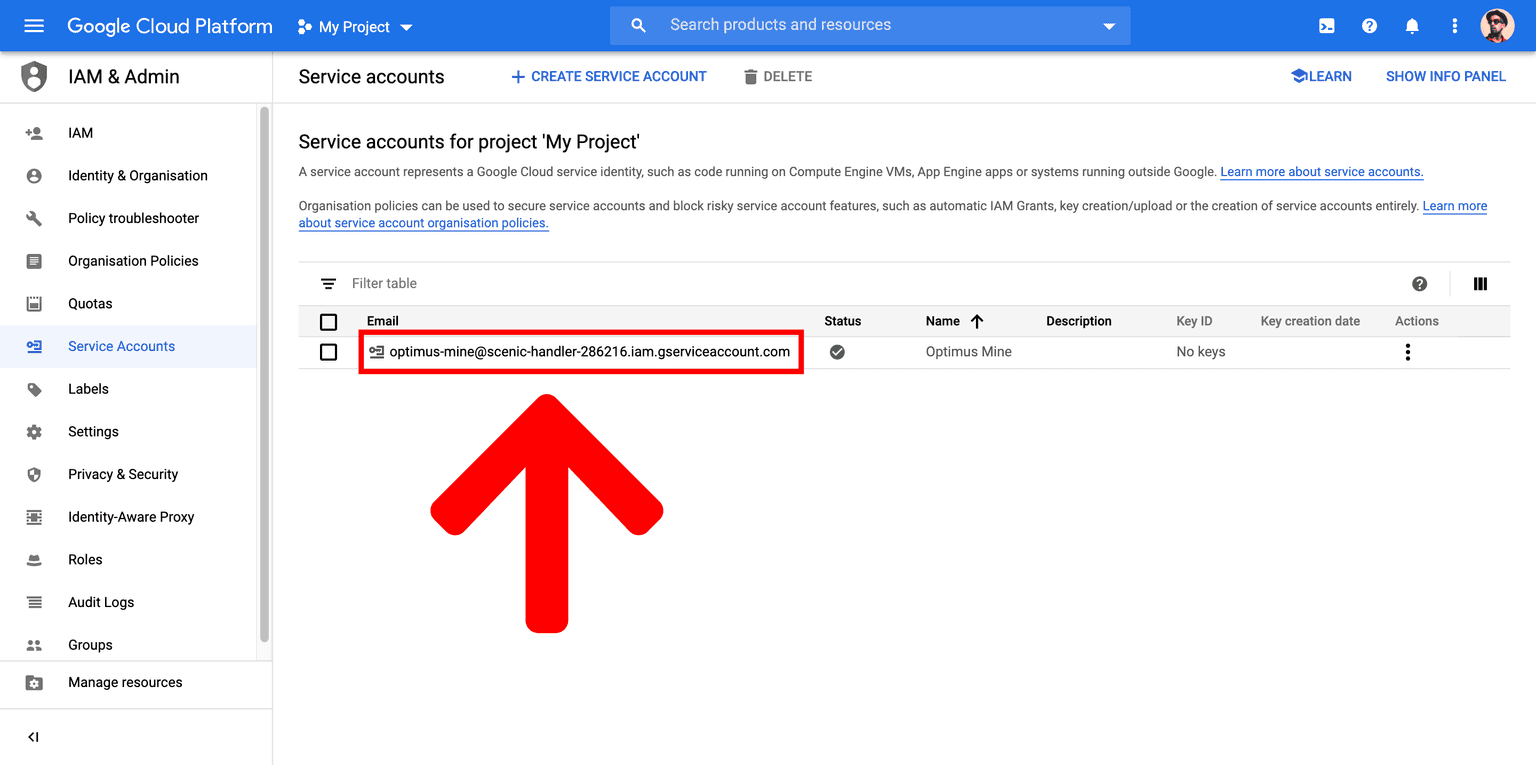The width and height of the screenshot is (1536, 765).
Task: Open the top bar three-dot options menu
Action: pyautogui.click(x=1455, y=25)
